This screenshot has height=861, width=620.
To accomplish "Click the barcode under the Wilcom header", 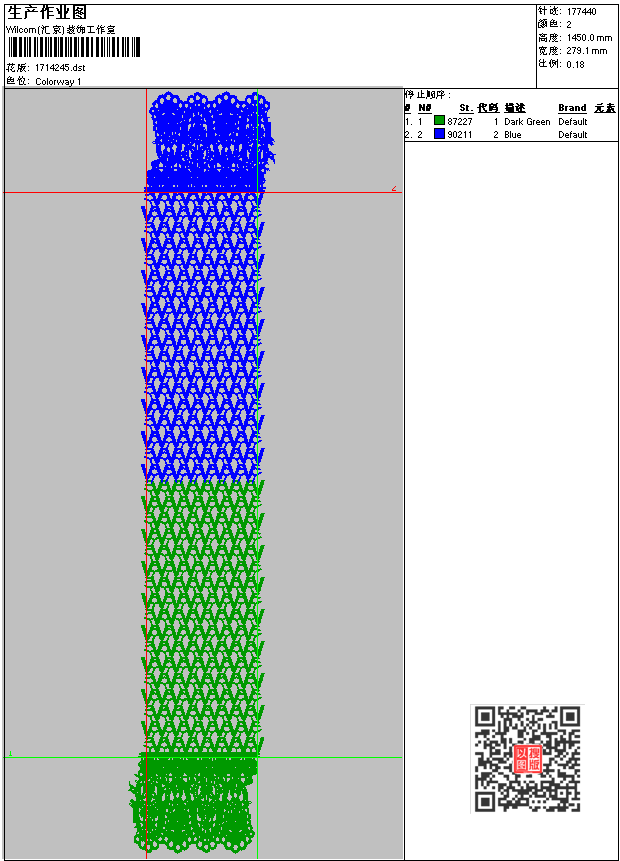I will pyautogui.click(x=74, y=47).
